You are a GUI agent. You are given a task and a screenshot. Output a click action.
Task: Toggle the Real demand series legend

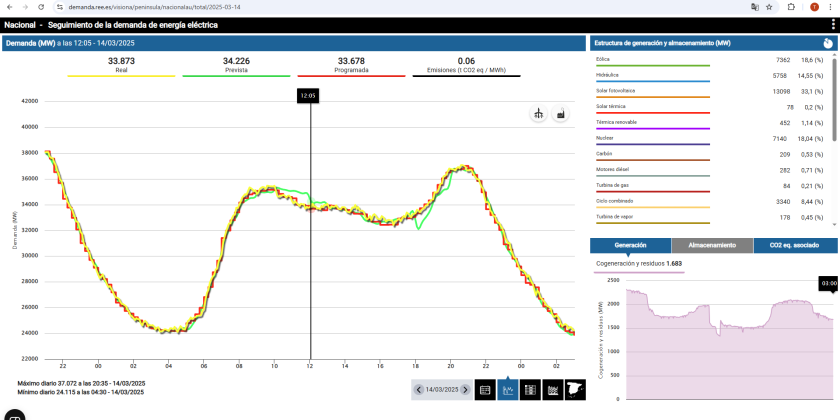click(121, 66)
